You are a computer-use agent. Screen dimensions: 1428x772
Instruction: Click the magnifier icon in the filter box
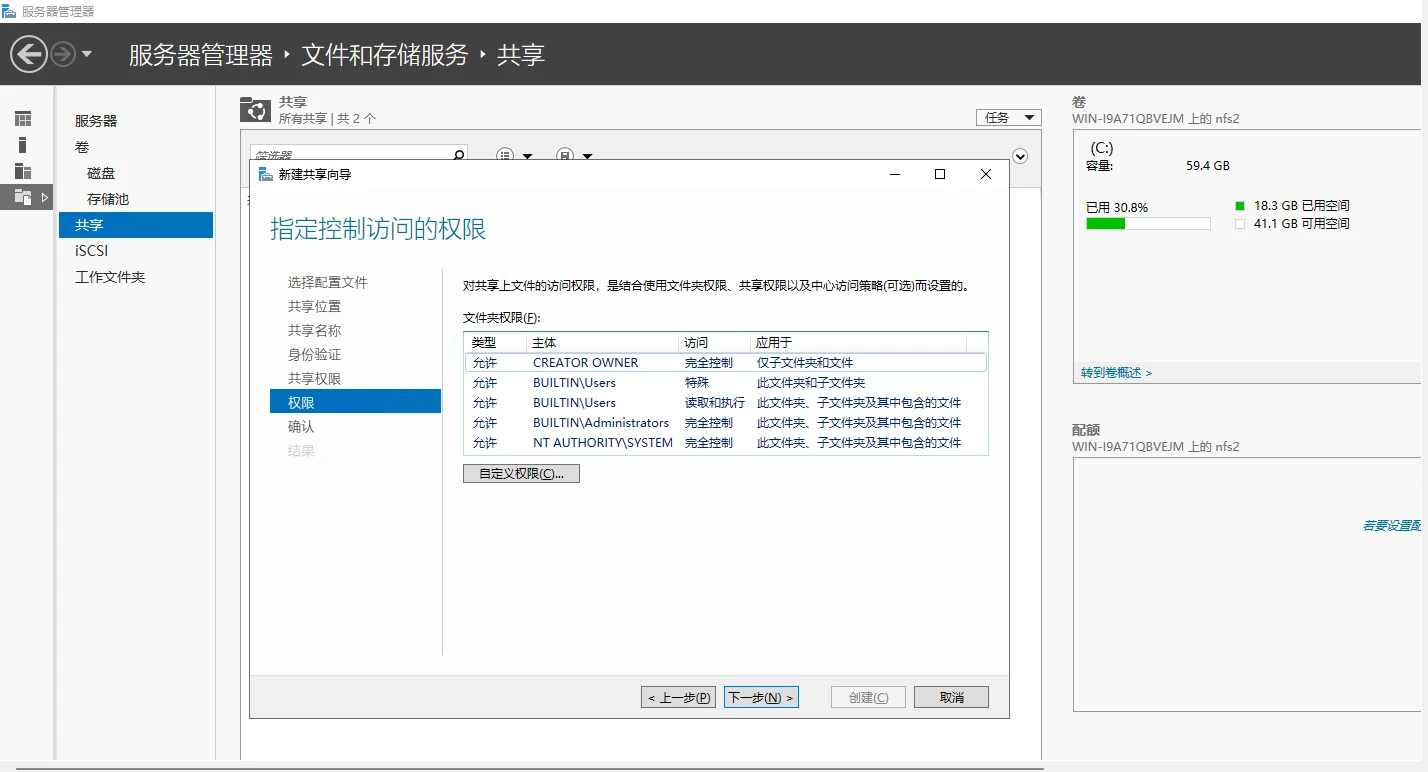[x=459, y=155]
